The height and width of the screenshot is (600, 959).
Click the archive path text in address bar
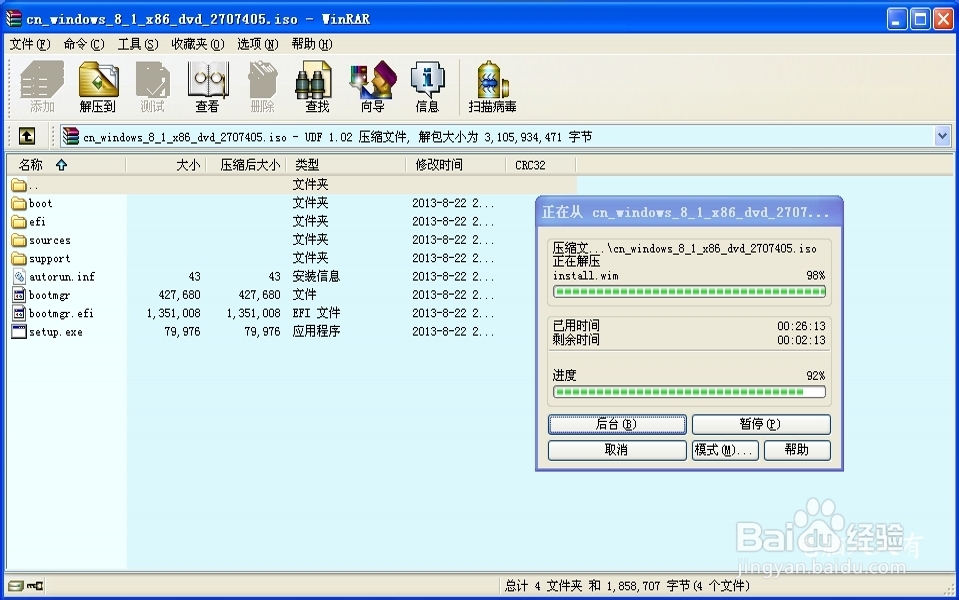tap(338, 137)
